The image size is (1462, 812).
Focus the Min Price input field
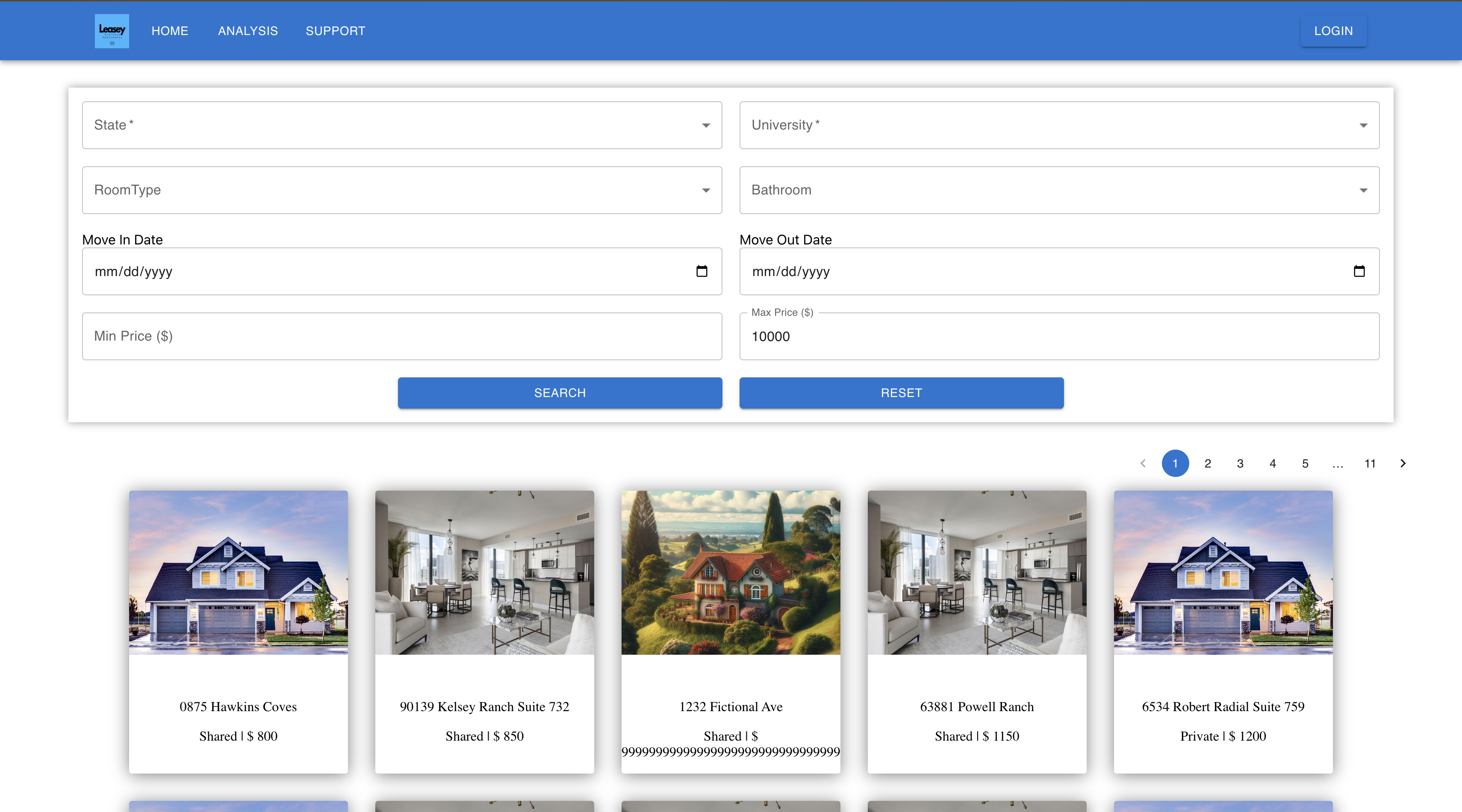point(402,336)
